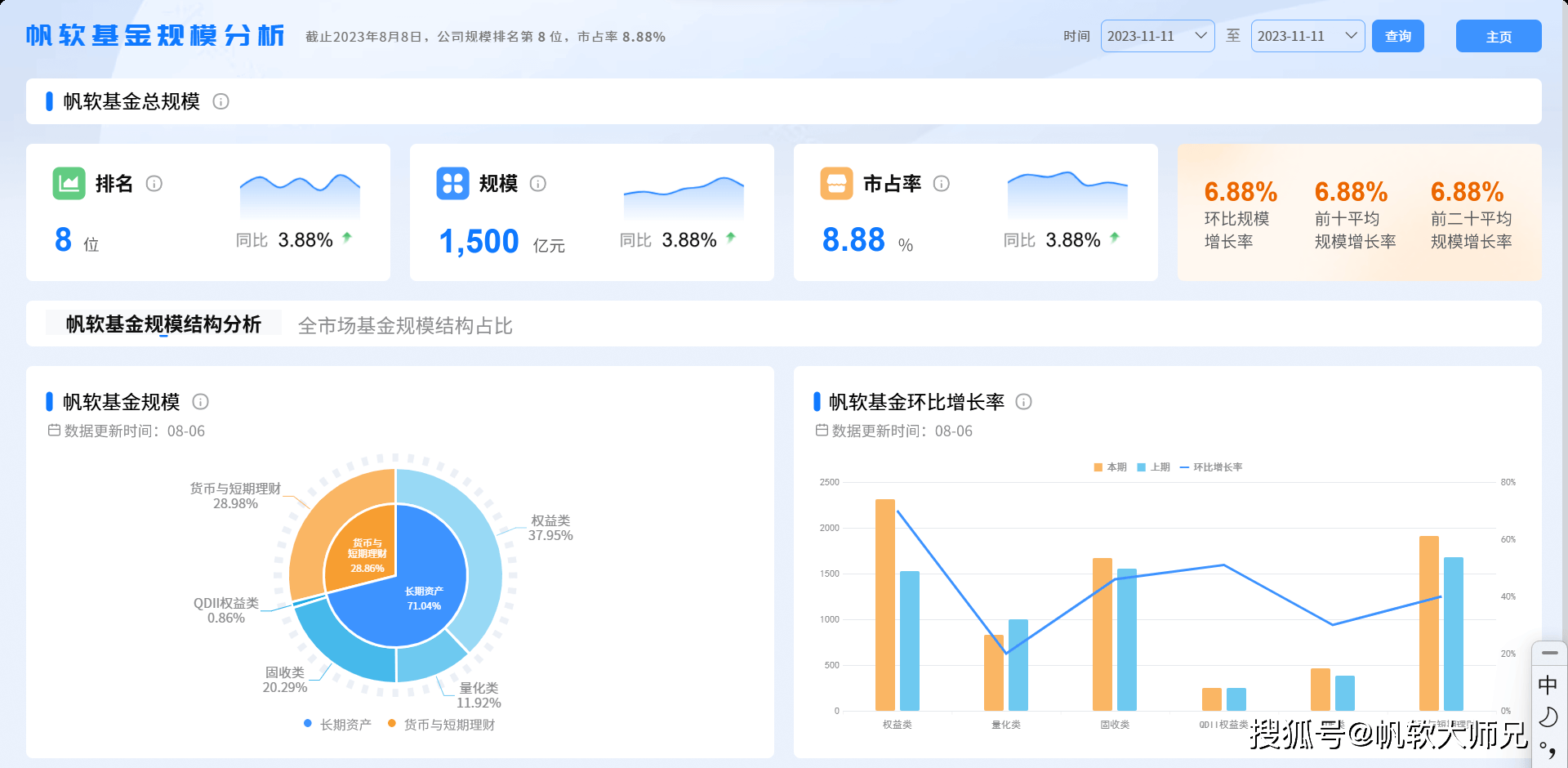Click info icon next to 帆软基金规模

(x=200, y=402)
